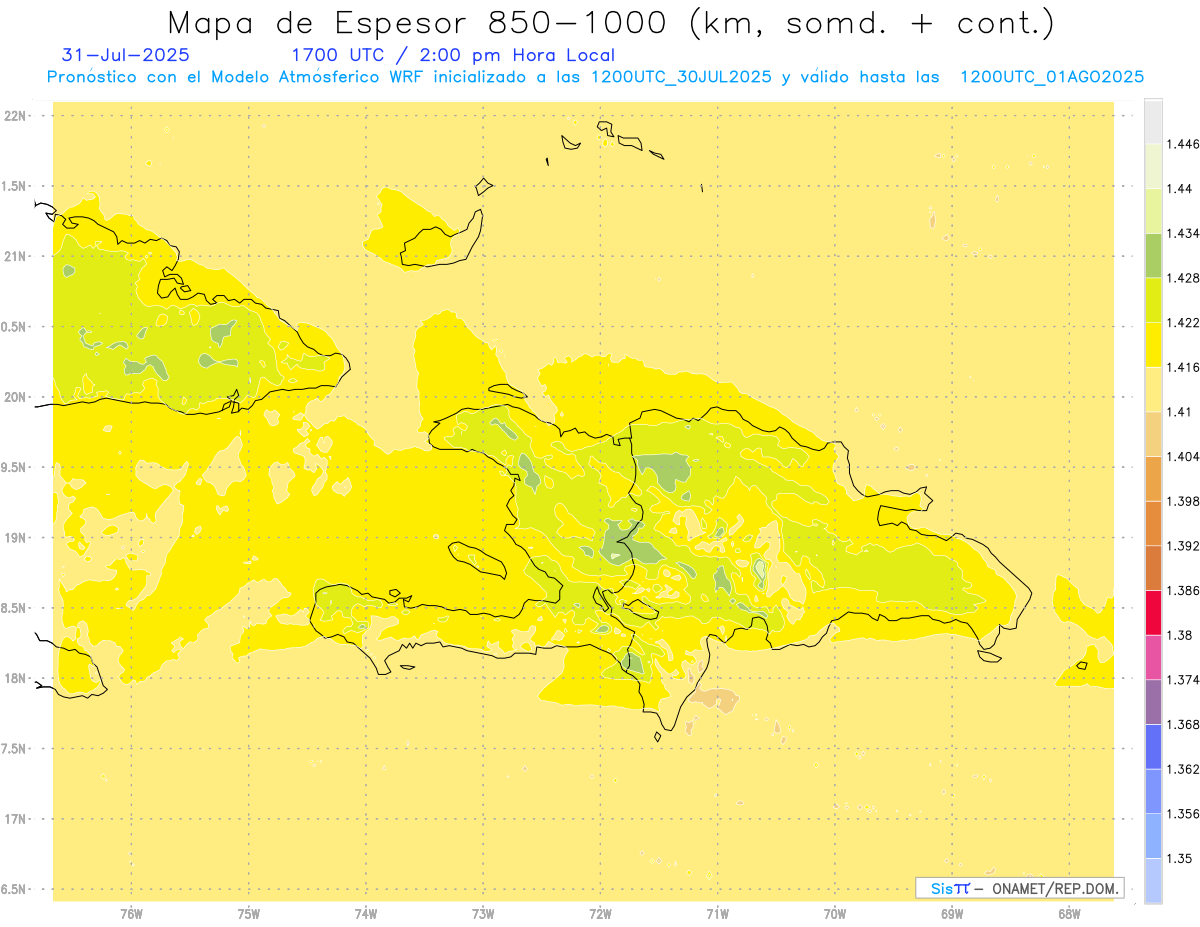Image resolution: width=1200 pixels, height=927 pixels.
Task: Pick the tan swatch between 1.404 and 1.41
Action: point(1153,434)
